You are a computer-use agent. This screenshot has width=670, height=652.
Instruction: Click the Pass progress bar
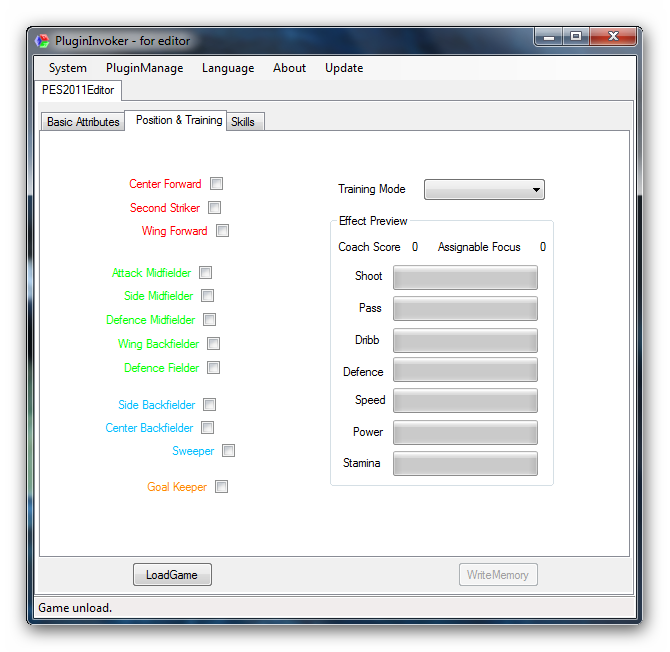point(465,308)
